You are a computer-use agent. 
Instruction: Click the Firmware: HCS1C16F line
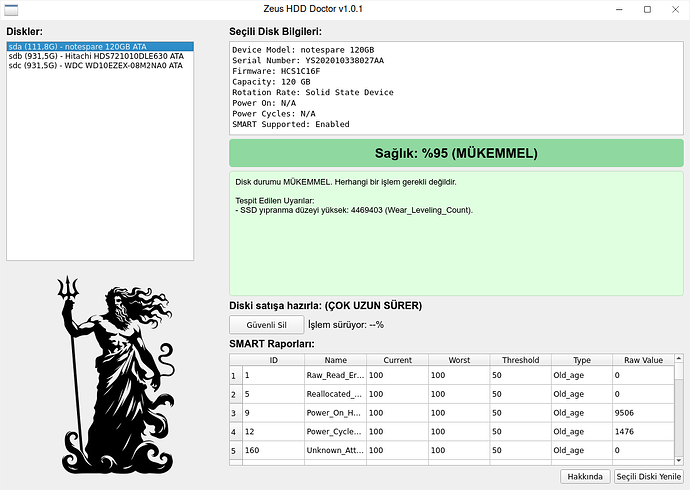pos(276,71)
